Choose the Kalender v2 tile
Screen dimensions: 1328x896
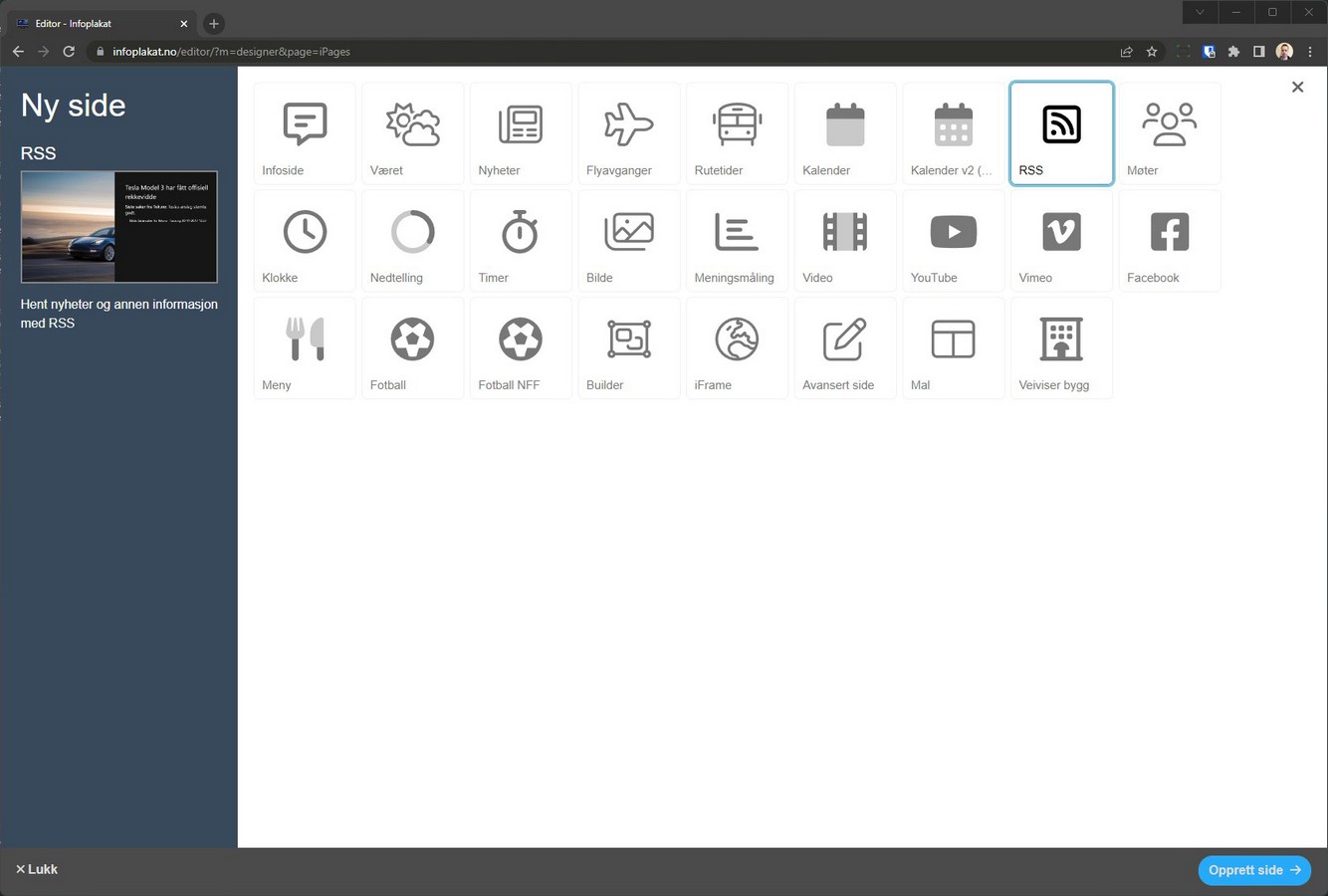[x=953, y=133]
